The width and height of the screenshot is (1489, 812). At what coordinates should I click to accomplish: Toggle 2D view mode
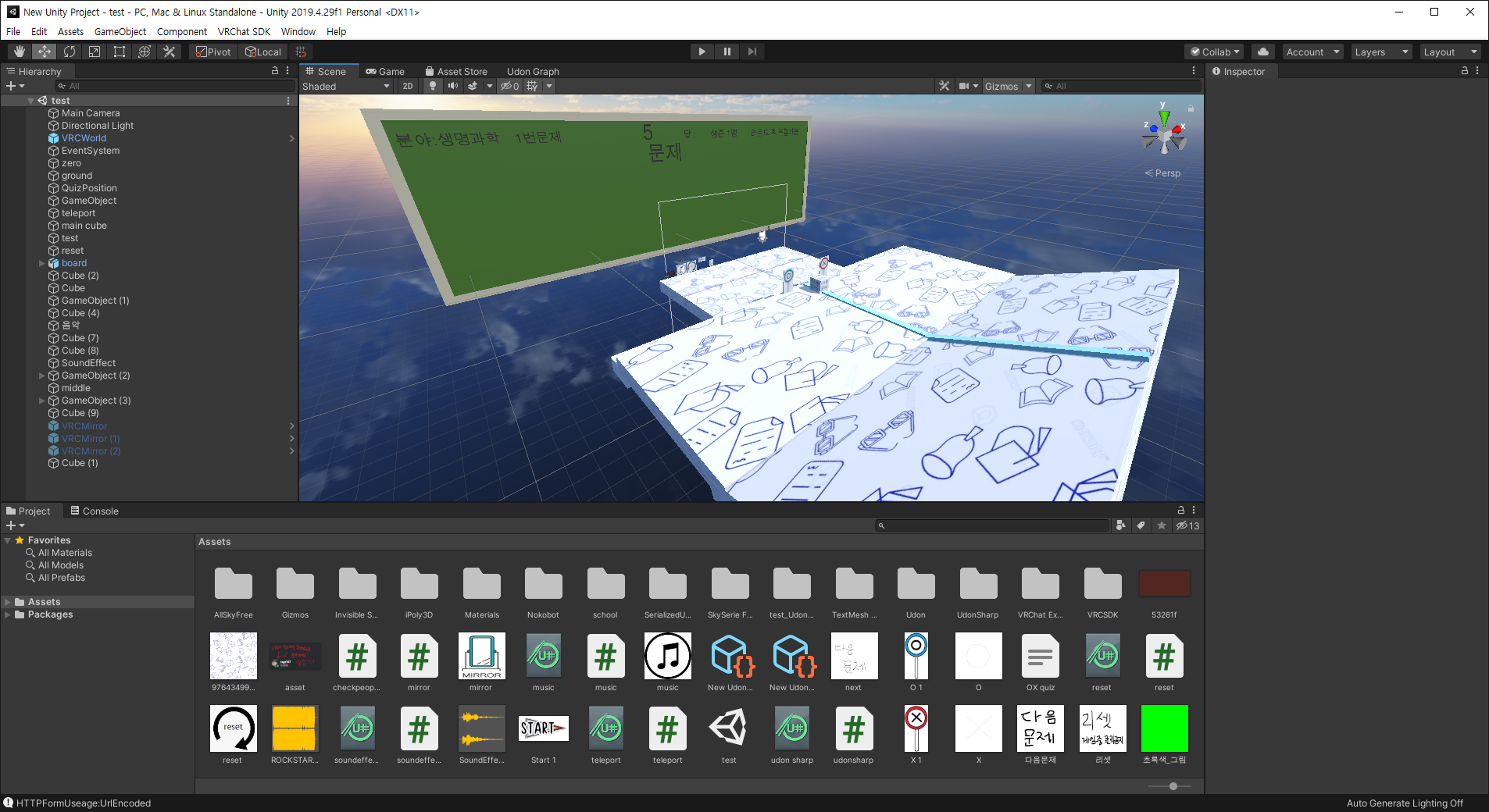coord(408,86)
